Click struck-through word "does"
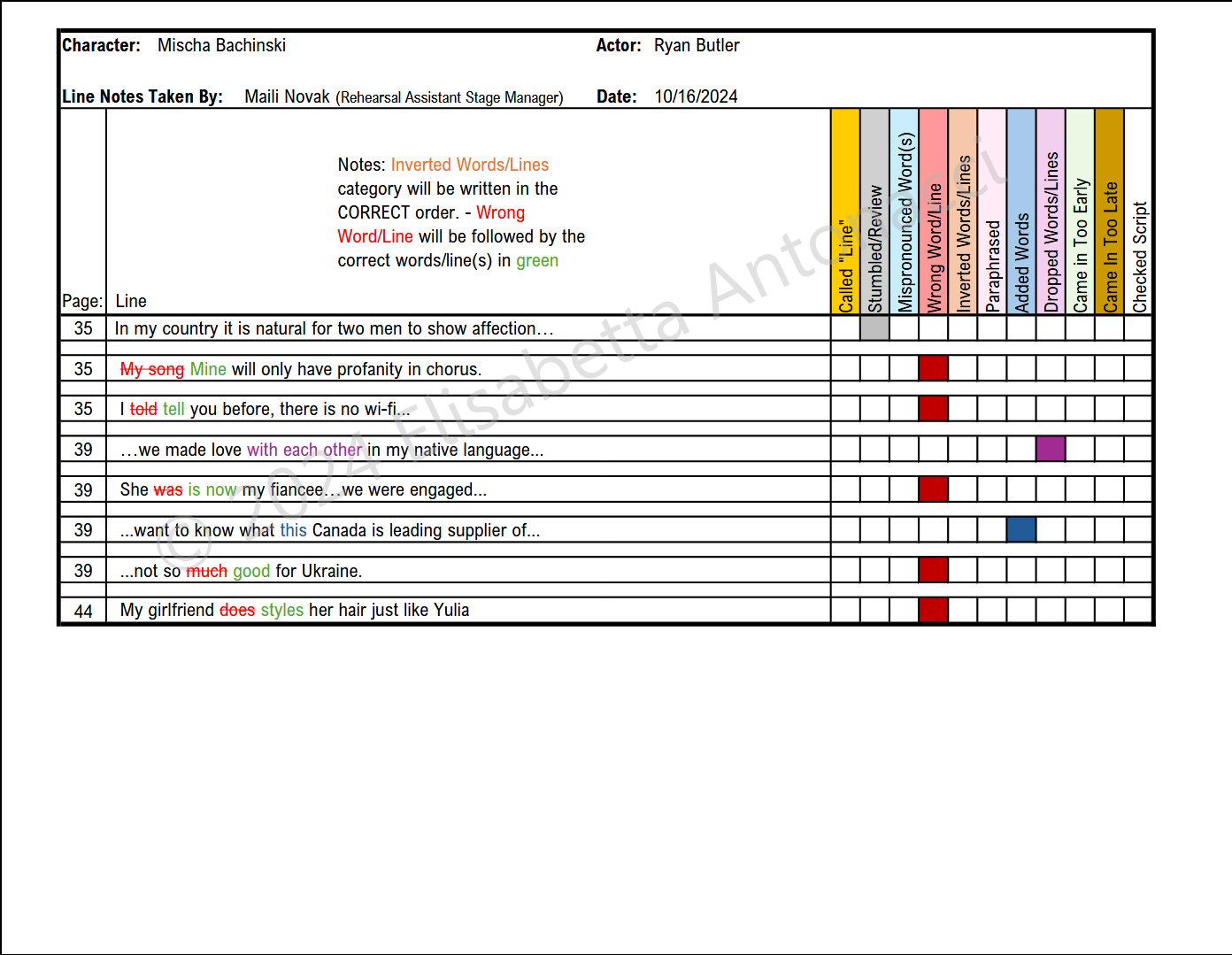 [237, 610]
